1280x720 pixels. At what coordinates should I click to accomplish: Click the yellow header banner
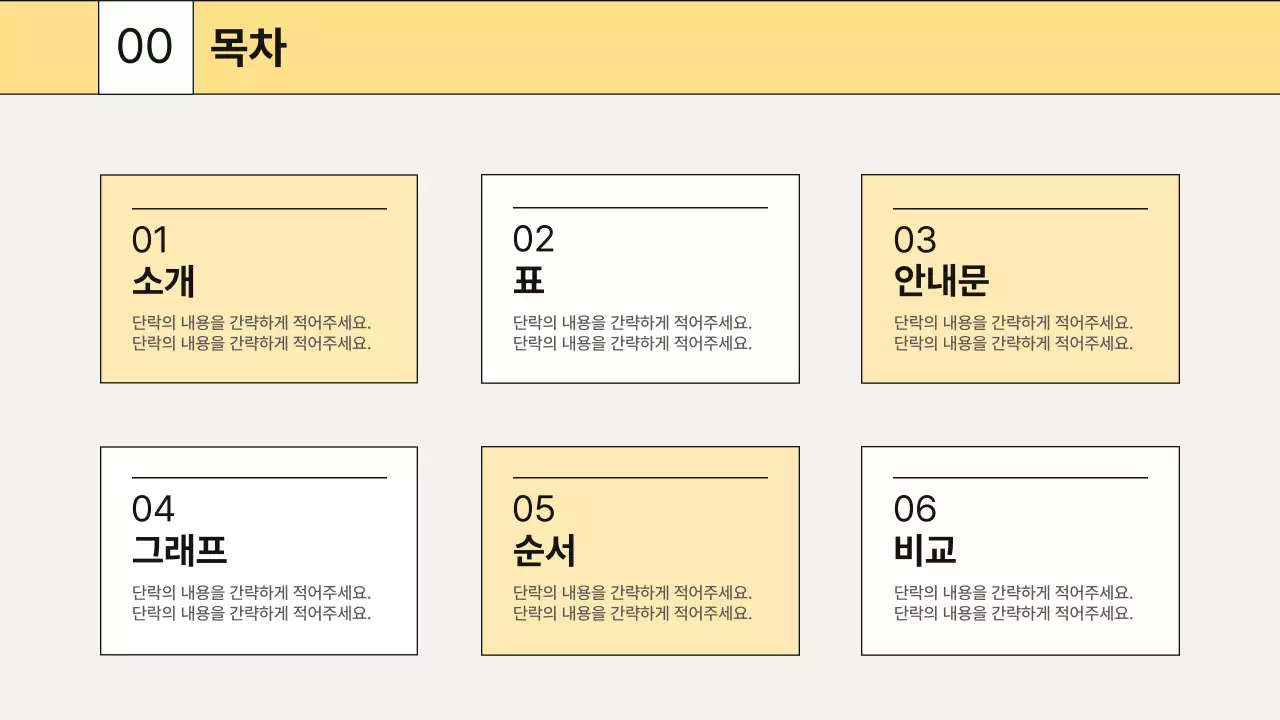pos(700,45)
